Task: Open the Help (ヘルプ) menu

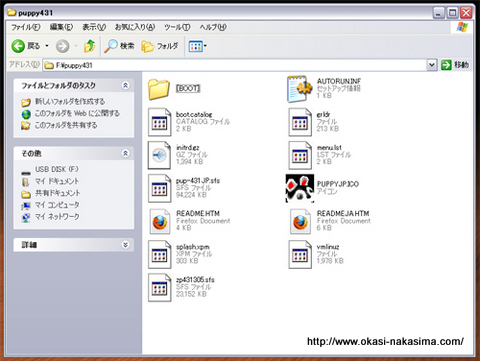Action: pos(213,27)
